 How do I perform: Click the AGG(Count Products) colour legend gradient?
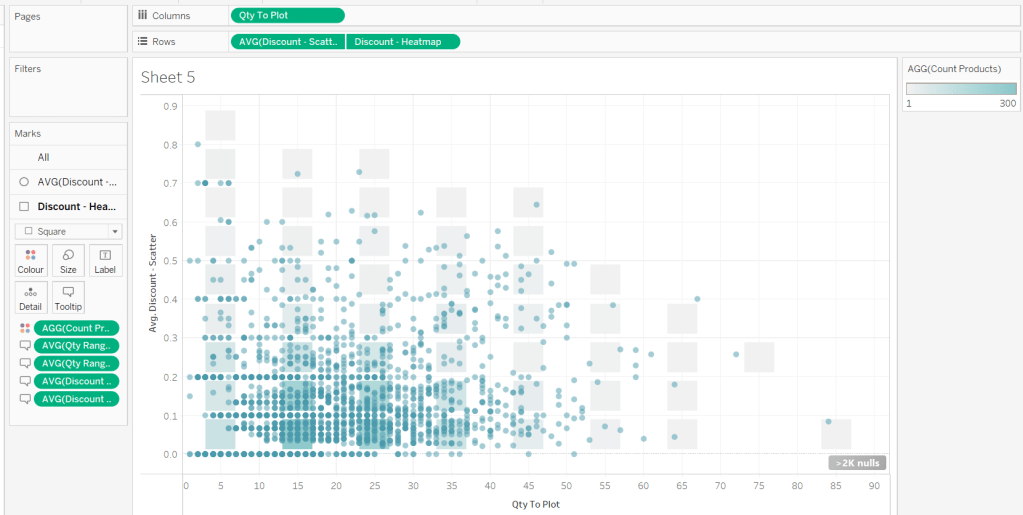[x=960, y=88]
